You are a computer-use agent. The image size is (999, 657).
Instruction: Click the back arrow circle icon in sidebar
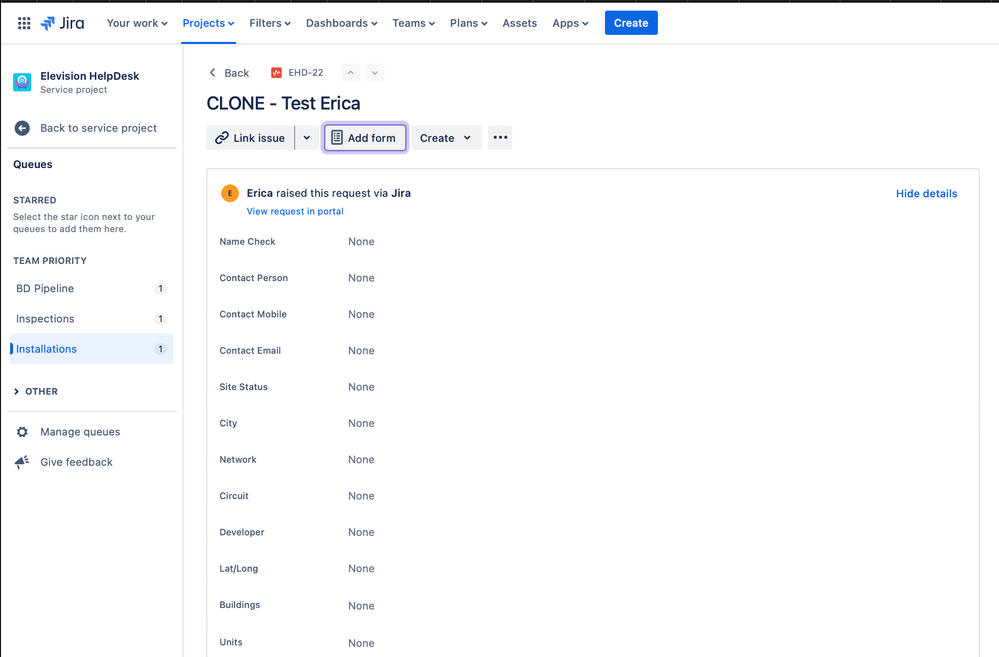(22, 128)
